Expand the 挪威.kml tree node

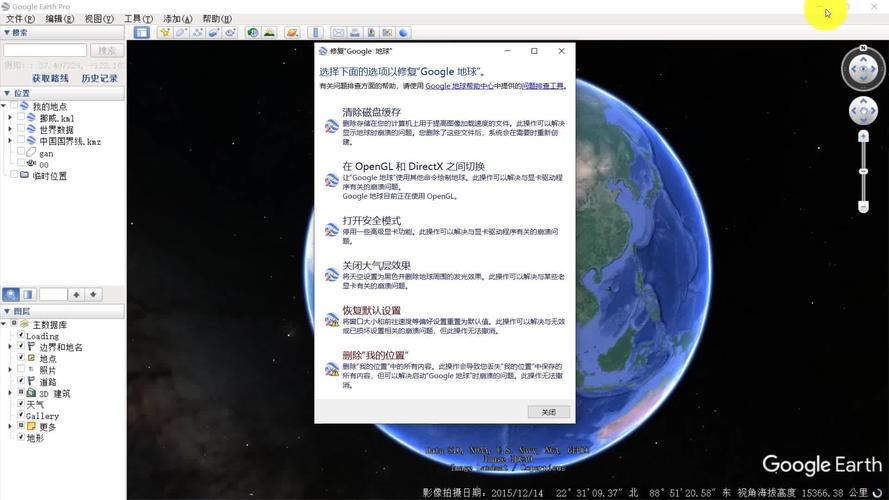pyautogui.click(x=10, y=117)
